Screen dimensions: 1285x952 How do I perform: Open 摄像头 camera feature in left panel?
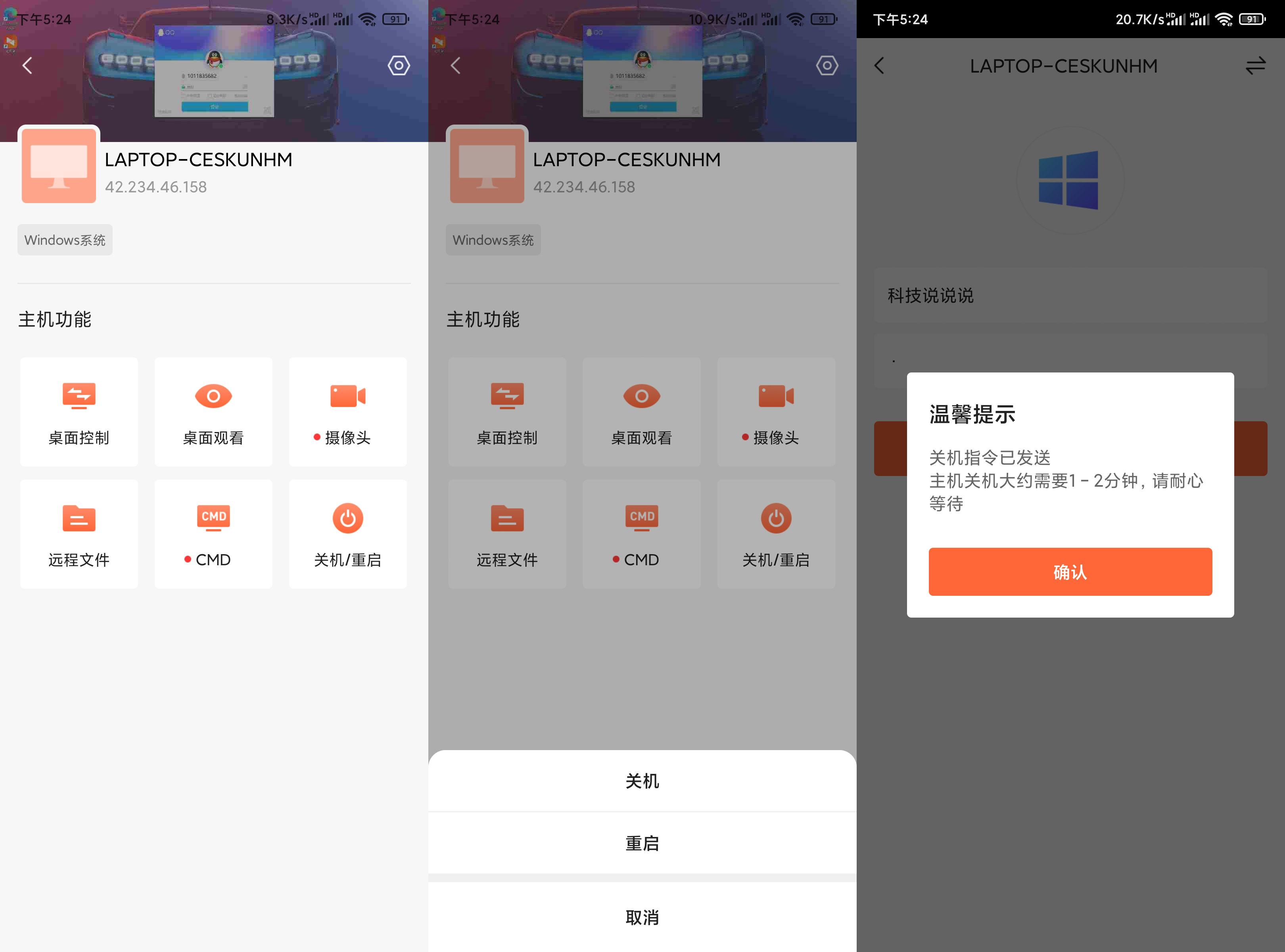347,411
